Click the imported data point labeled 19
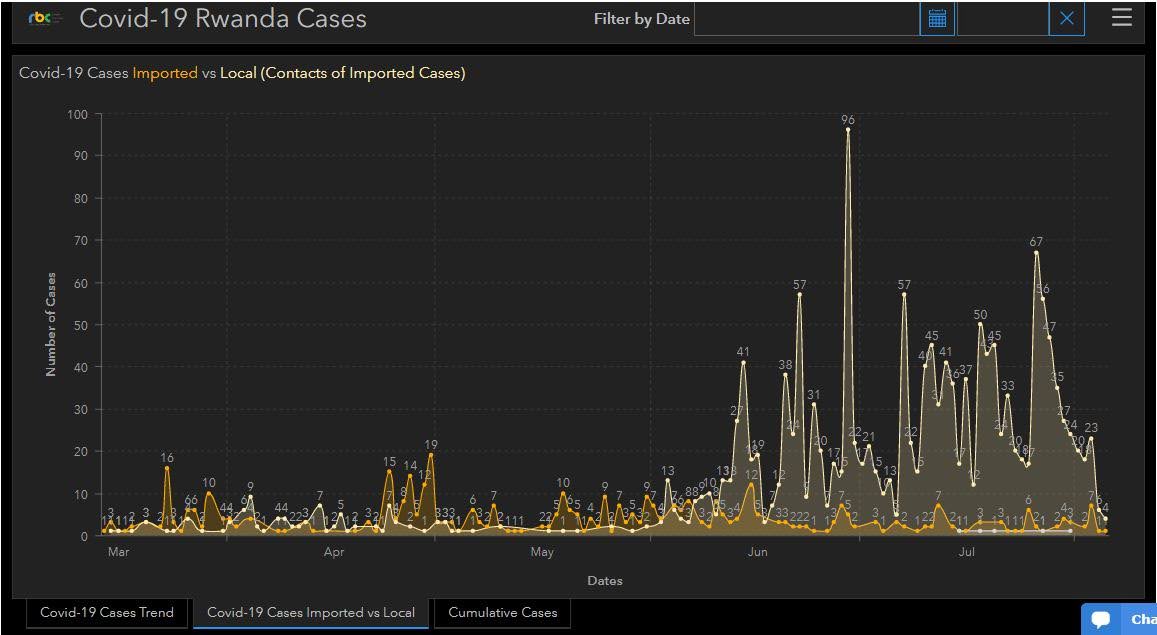1157x635 pixels. click(431, 455)
